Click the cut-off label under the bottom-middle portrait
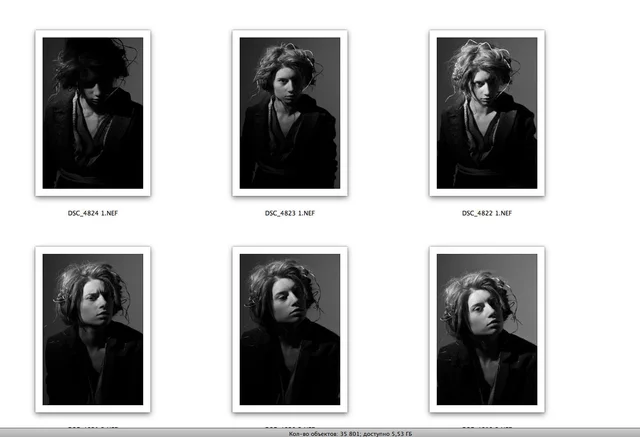The height and width of the screenshot is (437, 640). click(290, 427)
